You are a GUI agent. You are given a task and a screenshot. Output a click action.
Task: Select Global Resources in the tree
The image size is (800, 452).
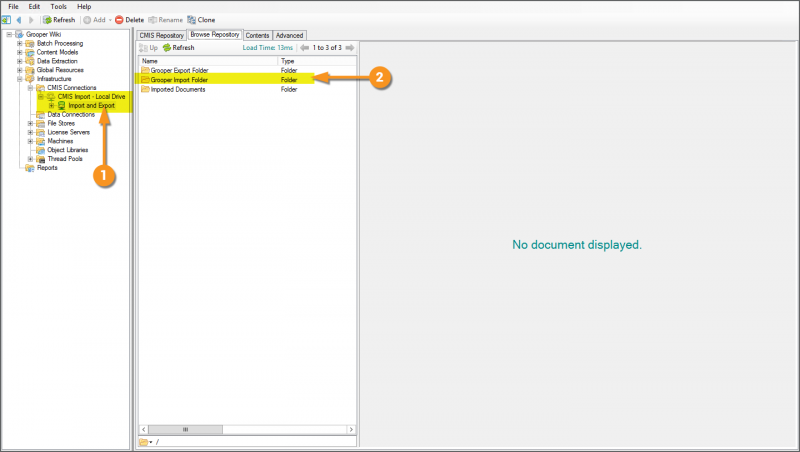[x=60, y=70]
